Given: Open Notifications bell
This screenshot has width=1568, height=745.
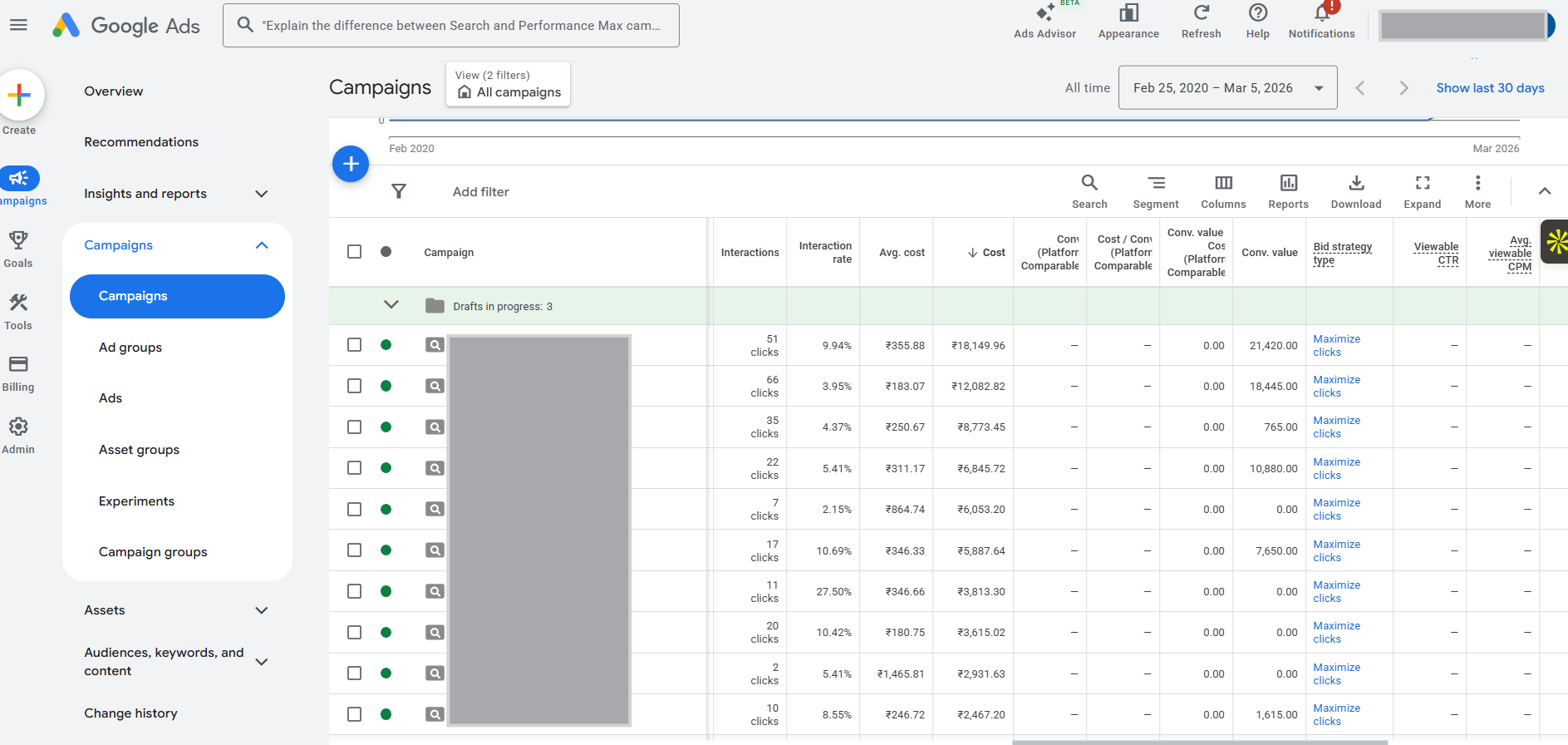Looking at the screenshot, I should point(1321,21).
